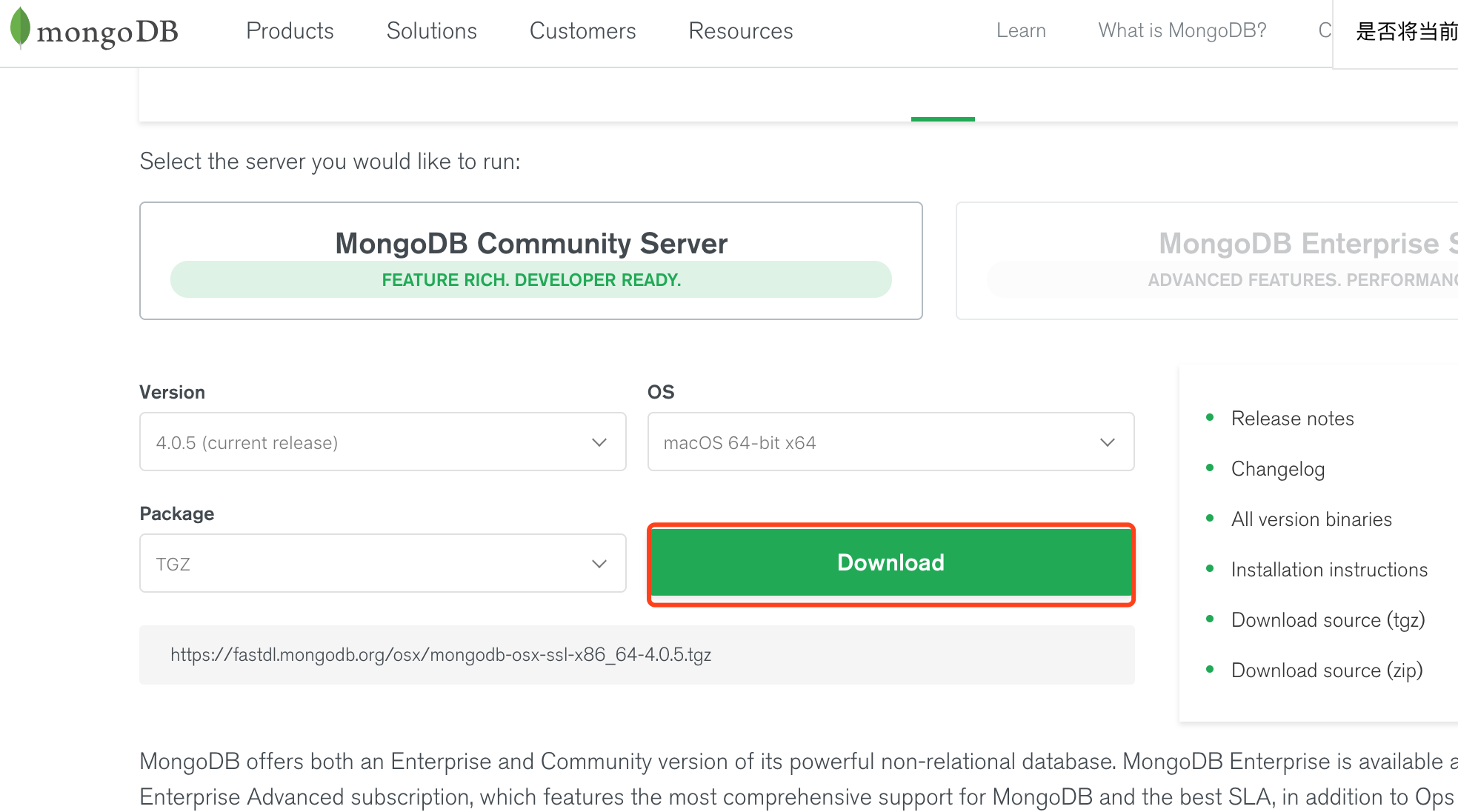
Task: Open the Changelog link
Action: pyautogui.click(x=1278, y=469)
